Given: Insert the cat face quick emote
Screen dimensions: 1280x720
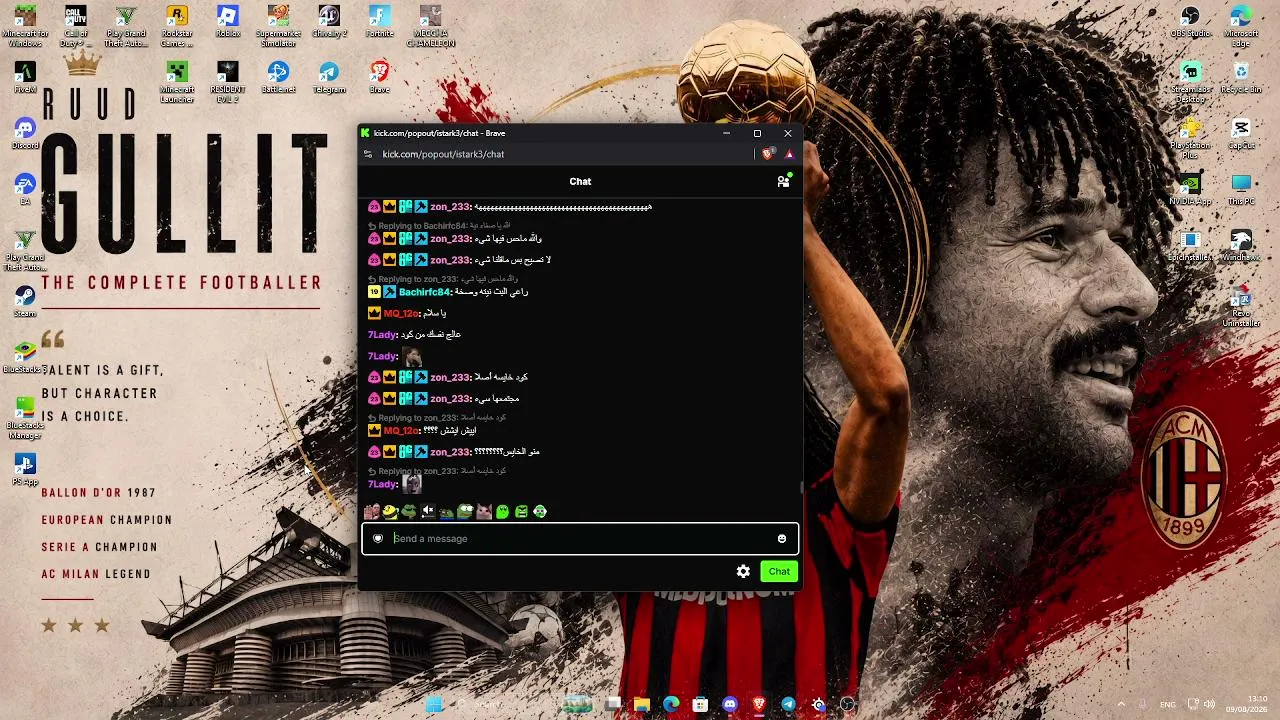Looking at the screenshot, I should coord(484,511).
